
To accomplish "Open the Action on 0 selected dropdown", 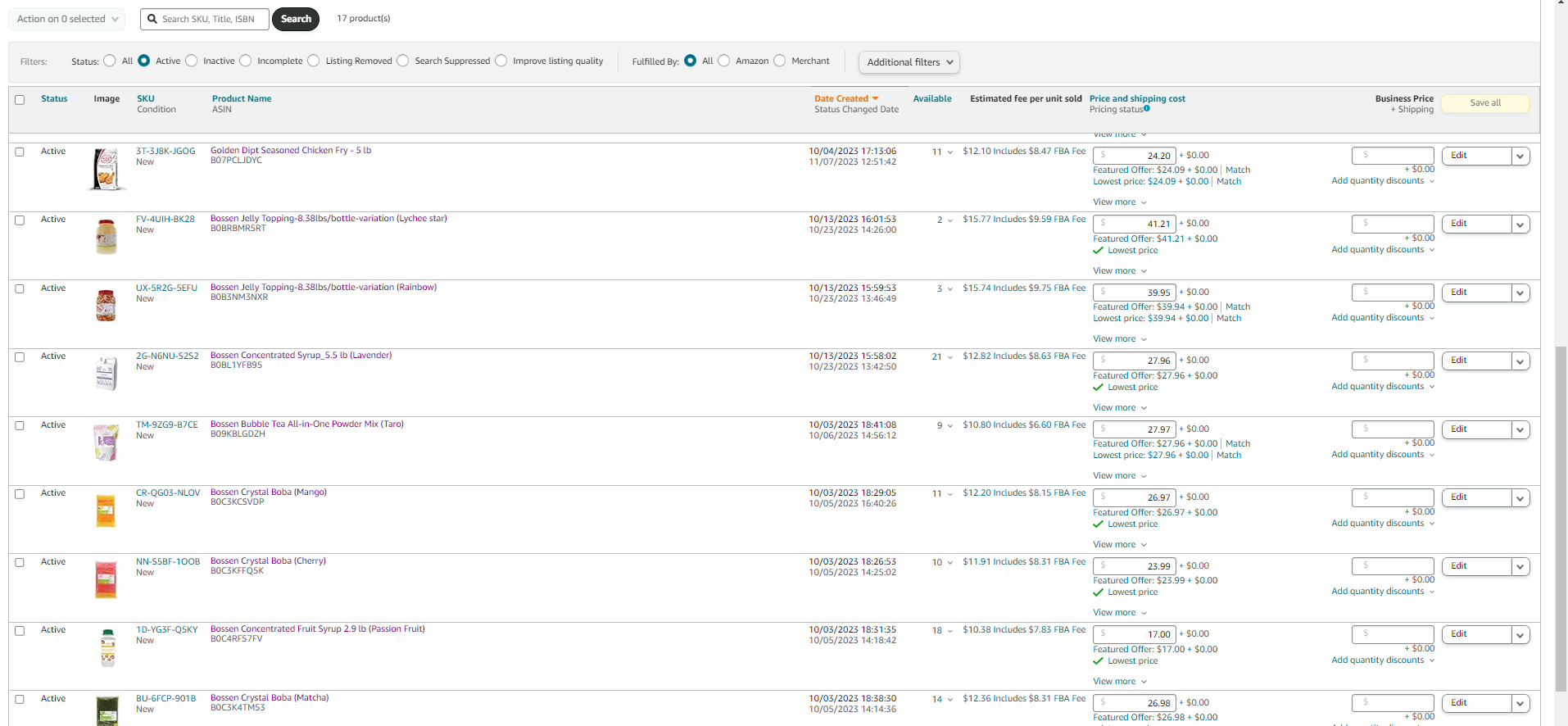I will click(67, 19).
